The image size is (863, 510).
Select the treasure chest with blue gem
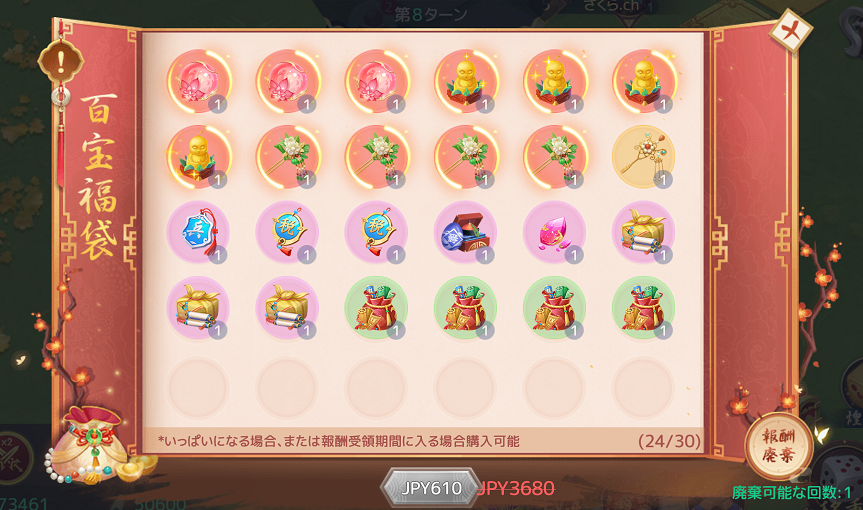tap(465, 233)
